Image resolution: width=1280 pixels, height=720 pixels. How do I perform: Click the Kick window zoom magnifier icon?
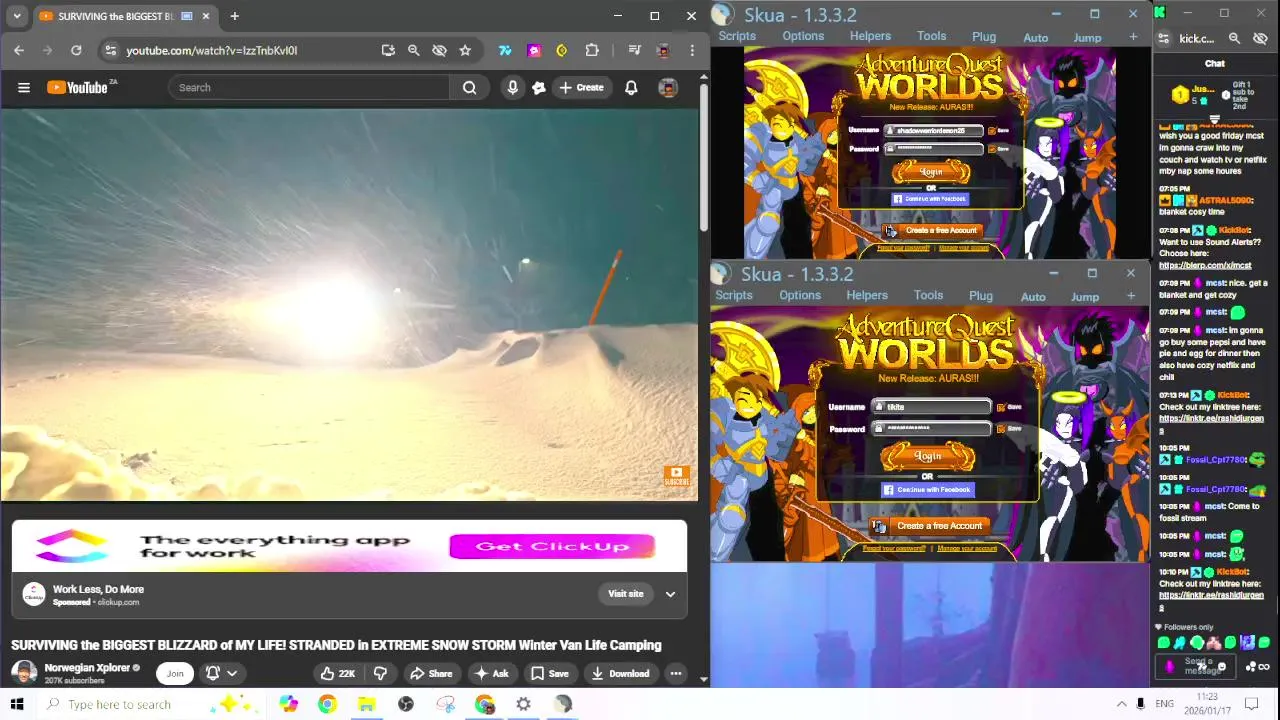1234,38
